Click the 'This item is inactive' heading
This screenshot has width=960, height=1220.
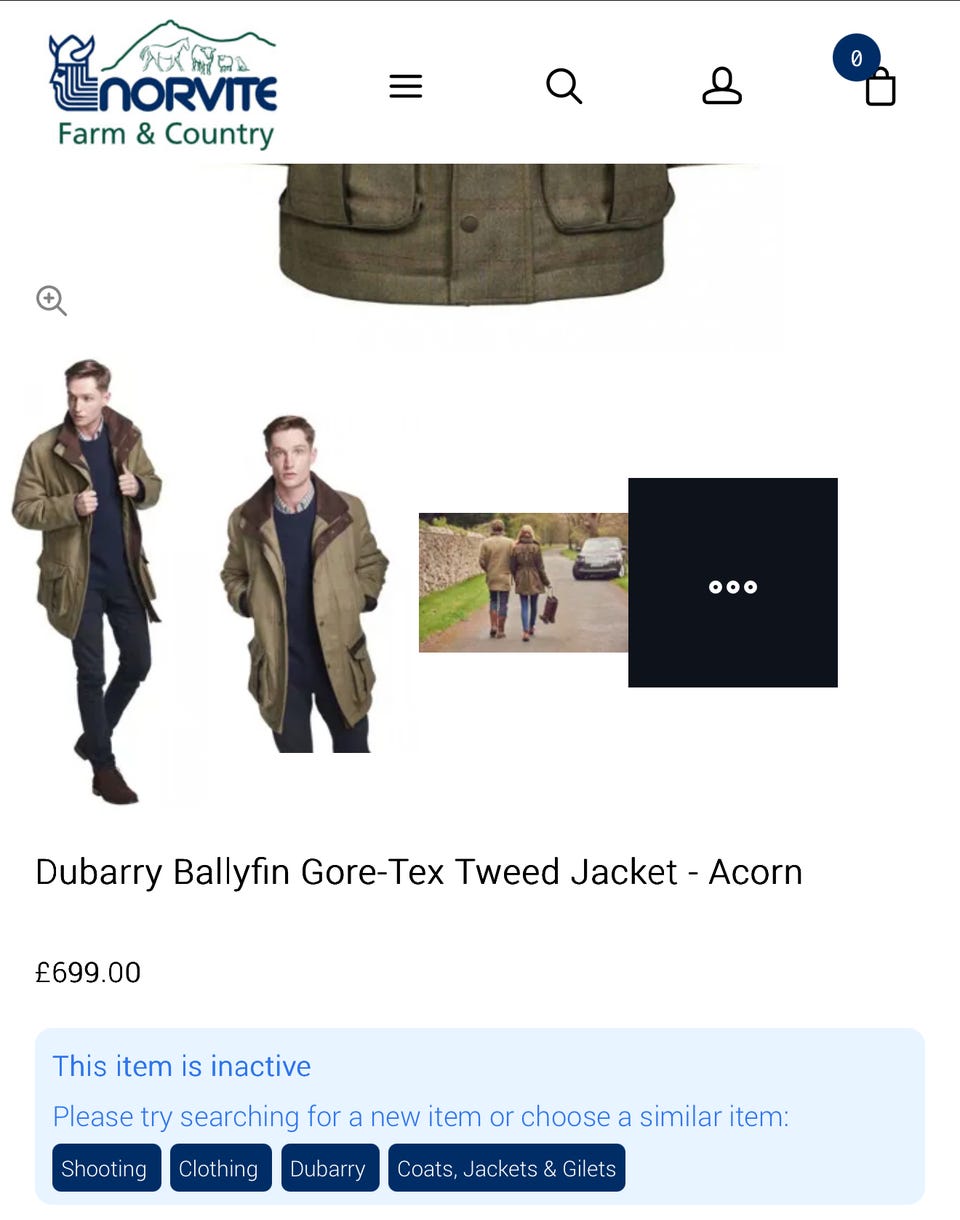[182, 1066]
